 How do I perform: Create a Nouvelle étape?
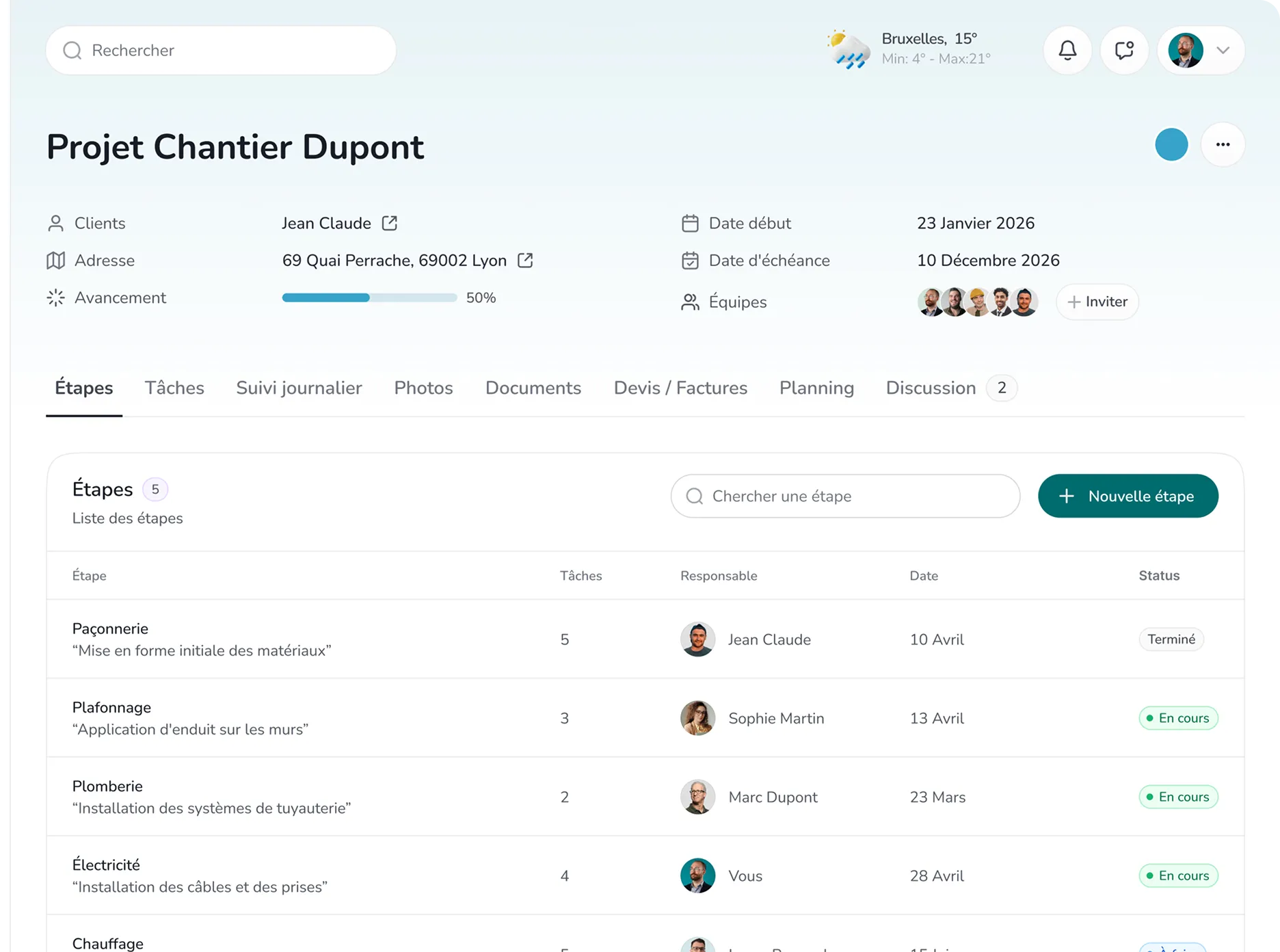click(x=1128, y=496)
